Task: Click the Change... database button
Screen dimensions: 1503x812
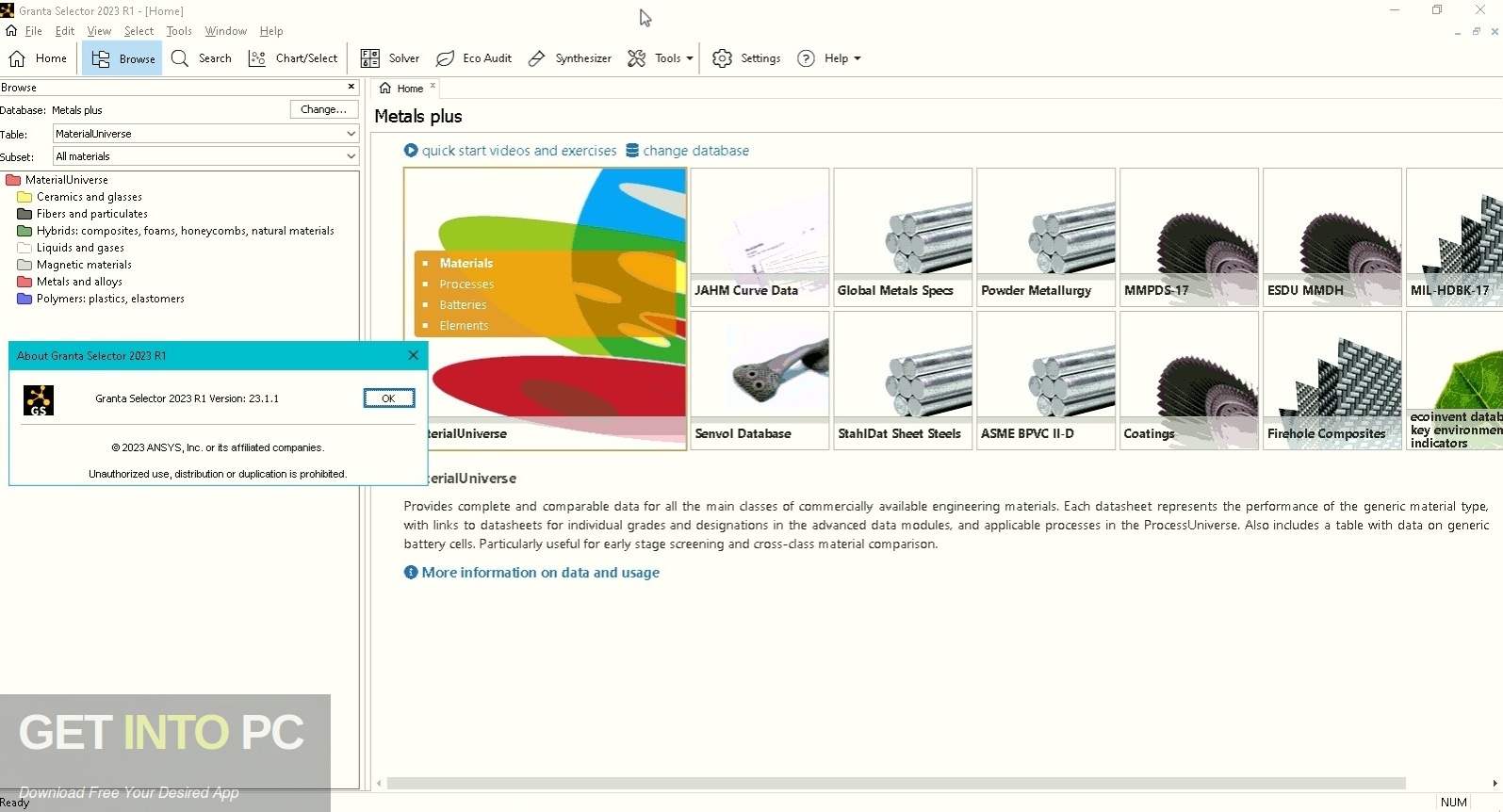Action: [x=324, y=109]
